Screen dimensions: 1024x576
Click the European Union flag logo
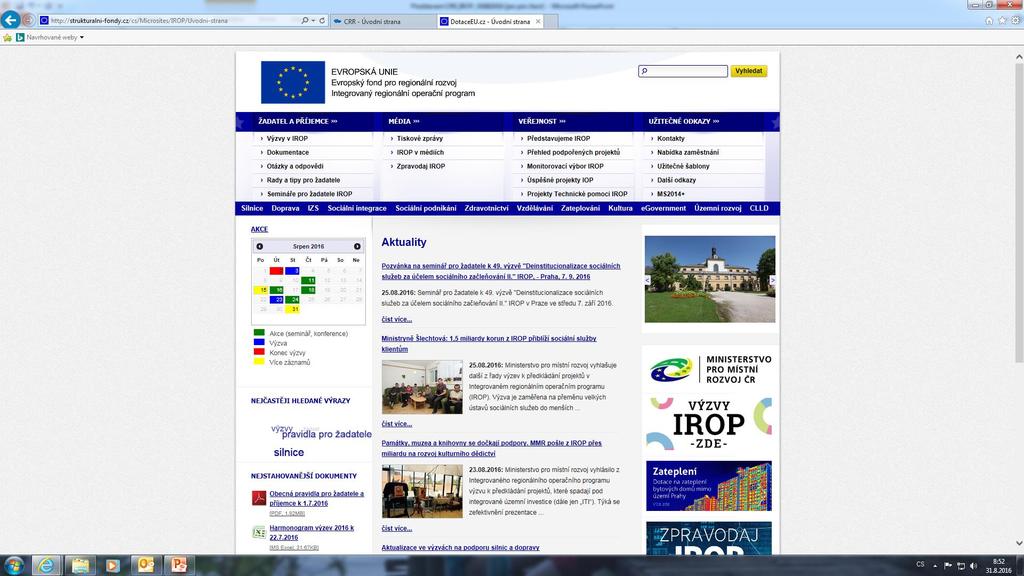coord(293,82)
